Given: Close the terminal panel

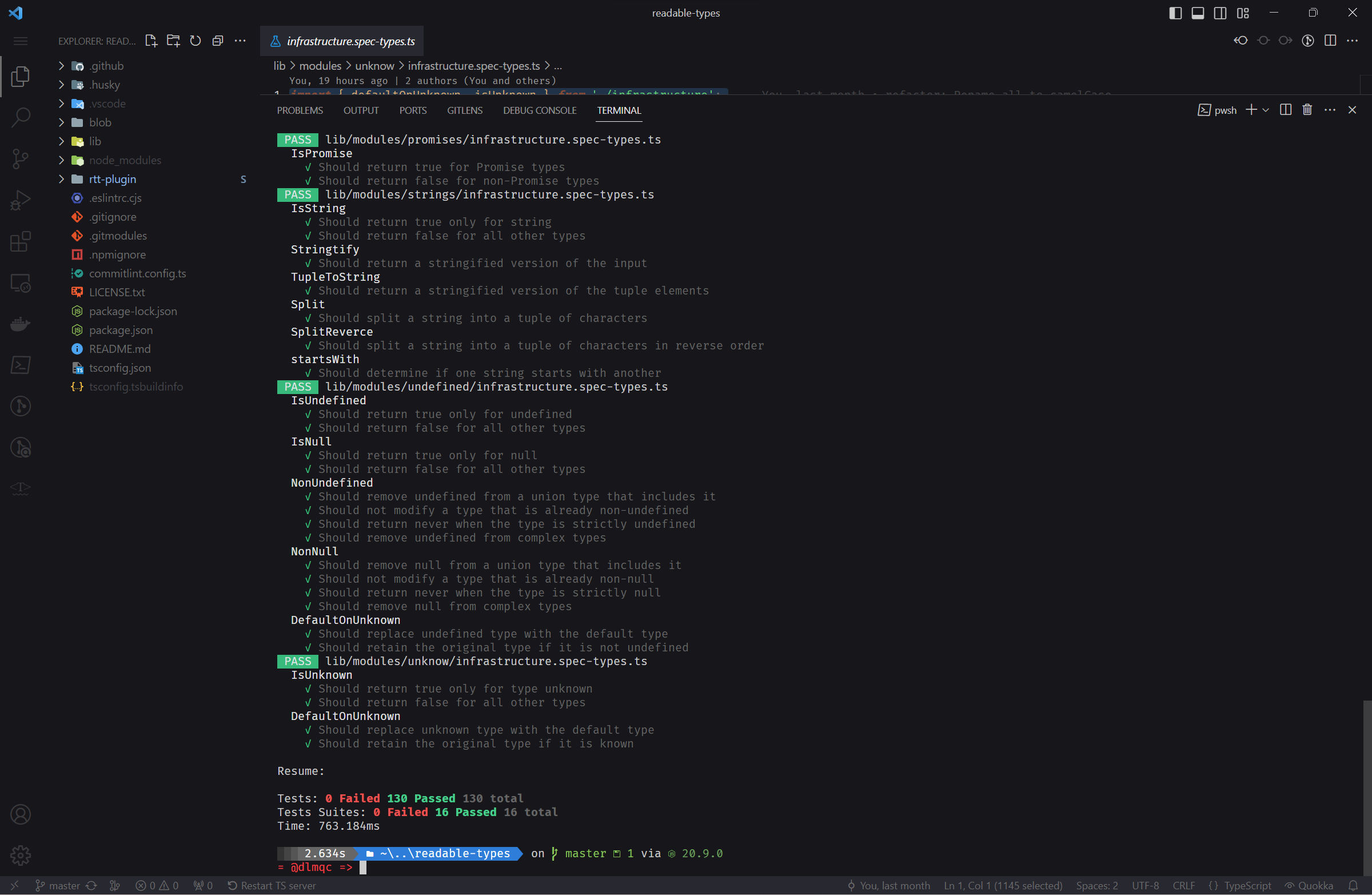Looking at the screenshot, I should pos(1353,110).
